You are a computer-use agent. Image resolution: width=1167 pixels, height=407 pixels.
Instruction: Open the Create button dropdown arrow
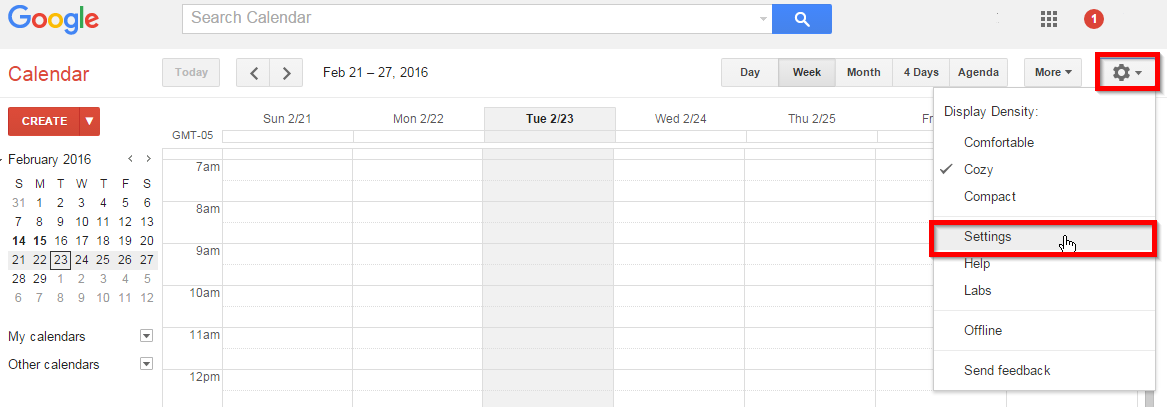point(90,121)
